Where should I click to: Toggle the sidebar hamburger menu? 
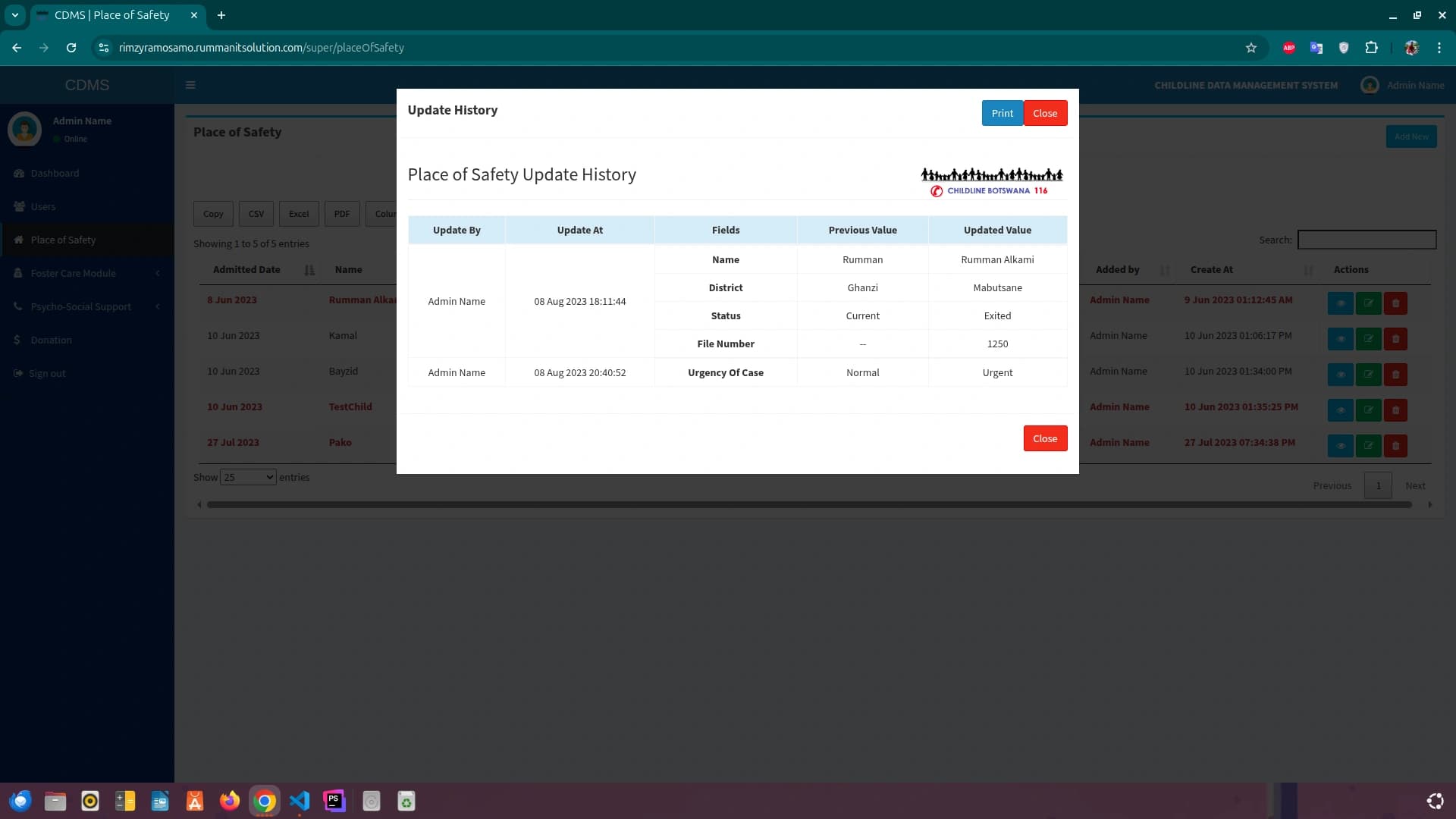coord(190,85)
